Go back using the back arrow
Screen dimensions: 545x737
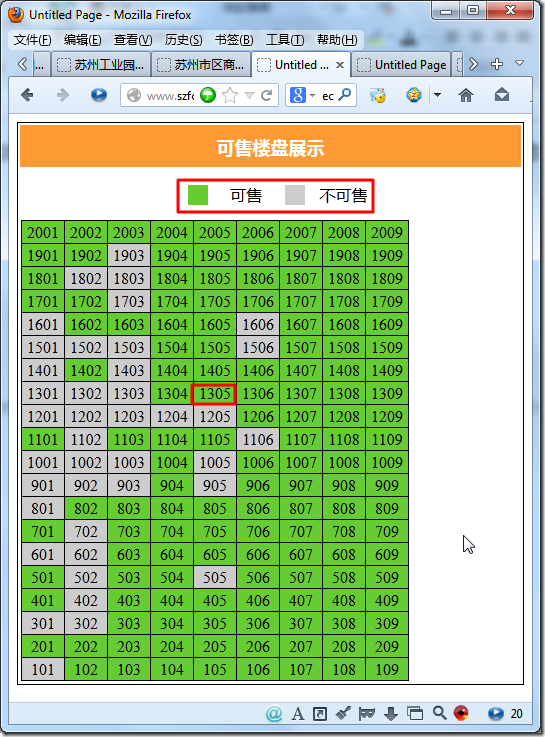pyautogui.click(x=27, y=95)
